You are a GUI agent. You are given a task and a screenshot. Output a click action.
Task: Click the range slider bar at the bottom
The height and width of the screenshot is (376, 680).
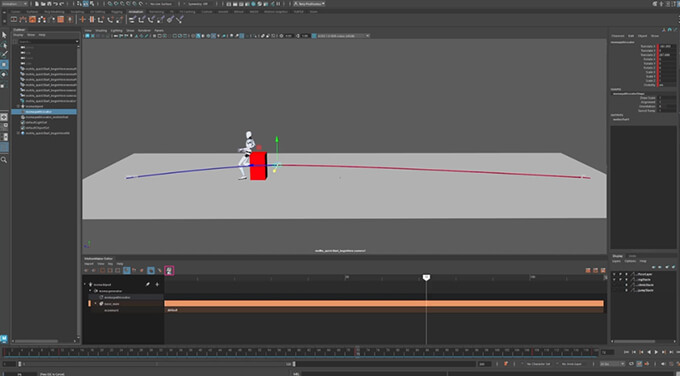(157, 364)
